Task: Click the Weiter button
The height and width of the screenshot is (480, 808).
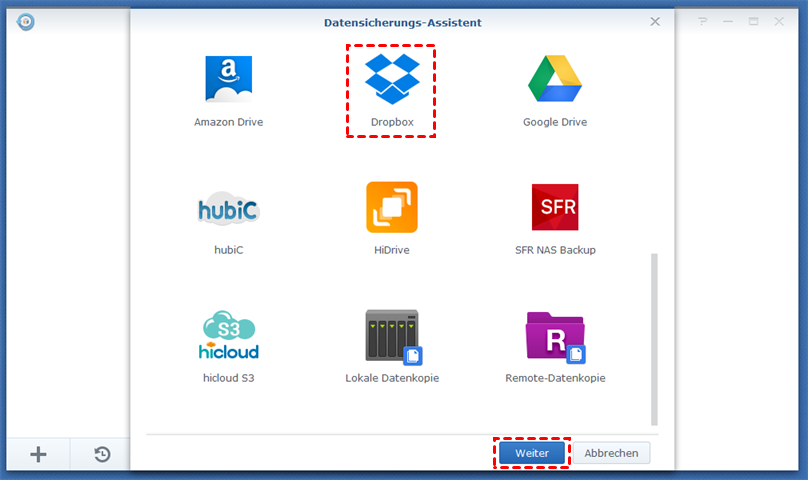Action: tap(532, 453)
